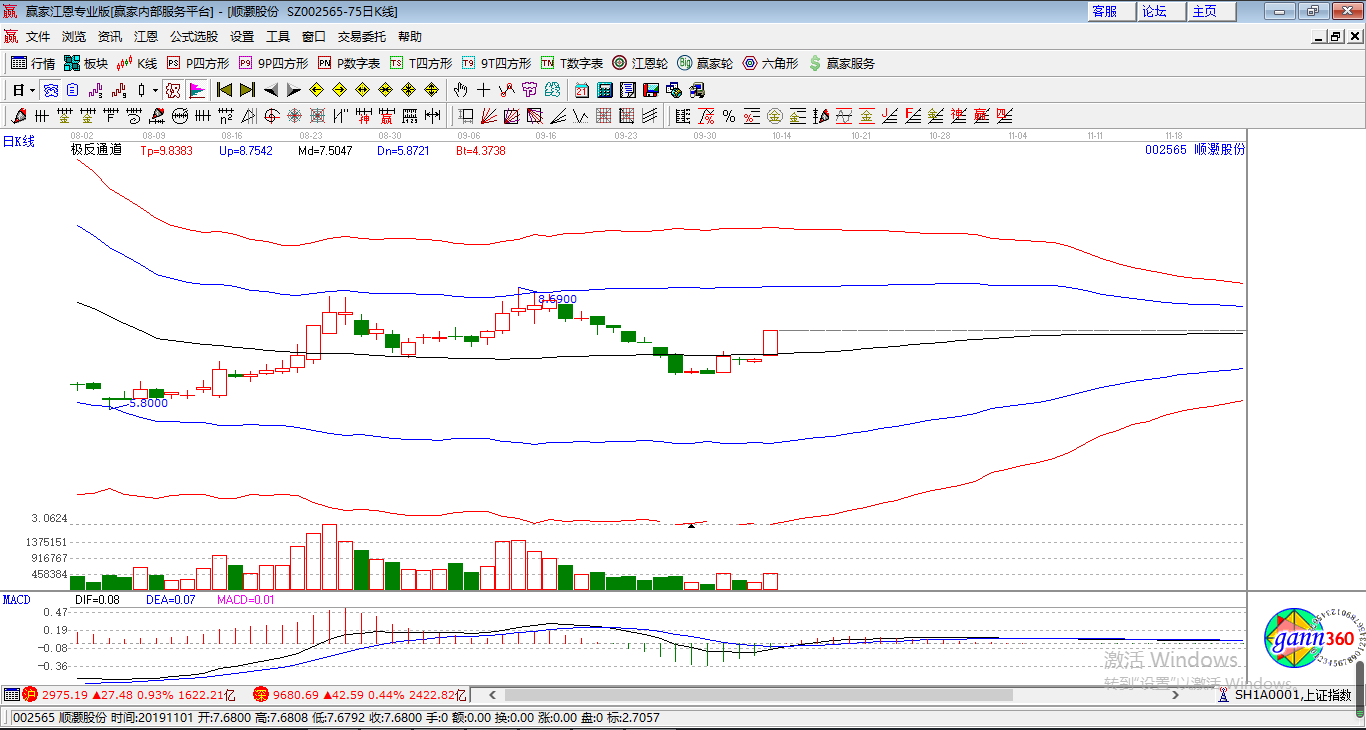
Task: Click the red floppy disk save icon
Action: (651, 90)
